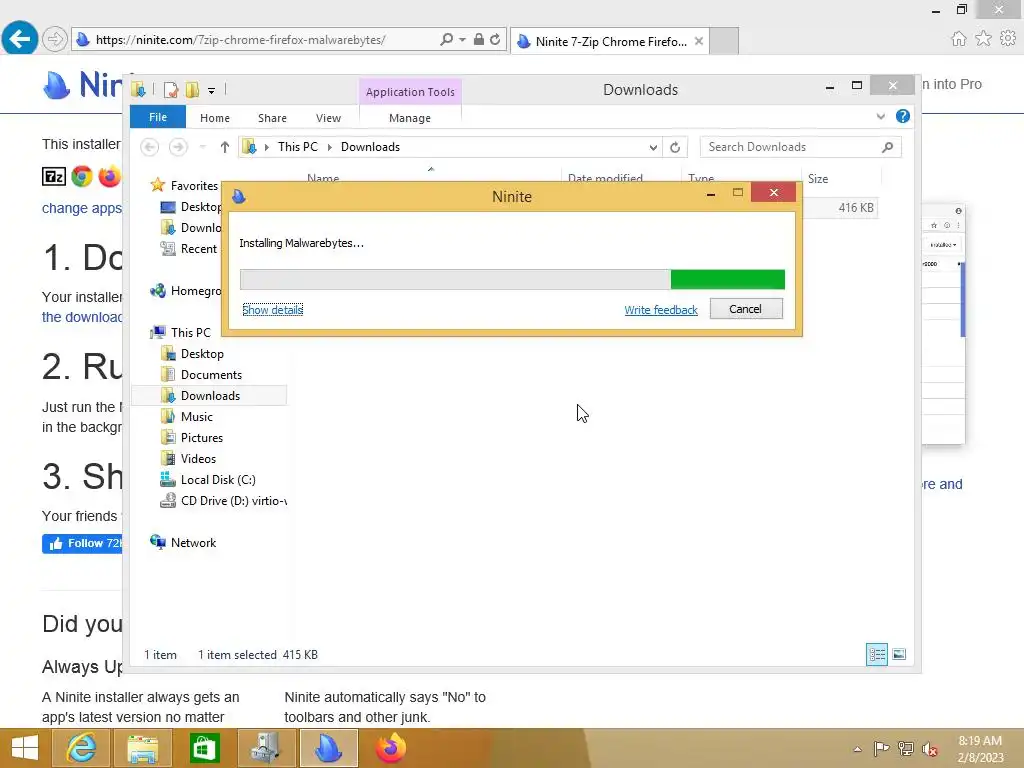Open File Explorer from the taskbar
1024x768 pixels.
(x=142, y=748)
